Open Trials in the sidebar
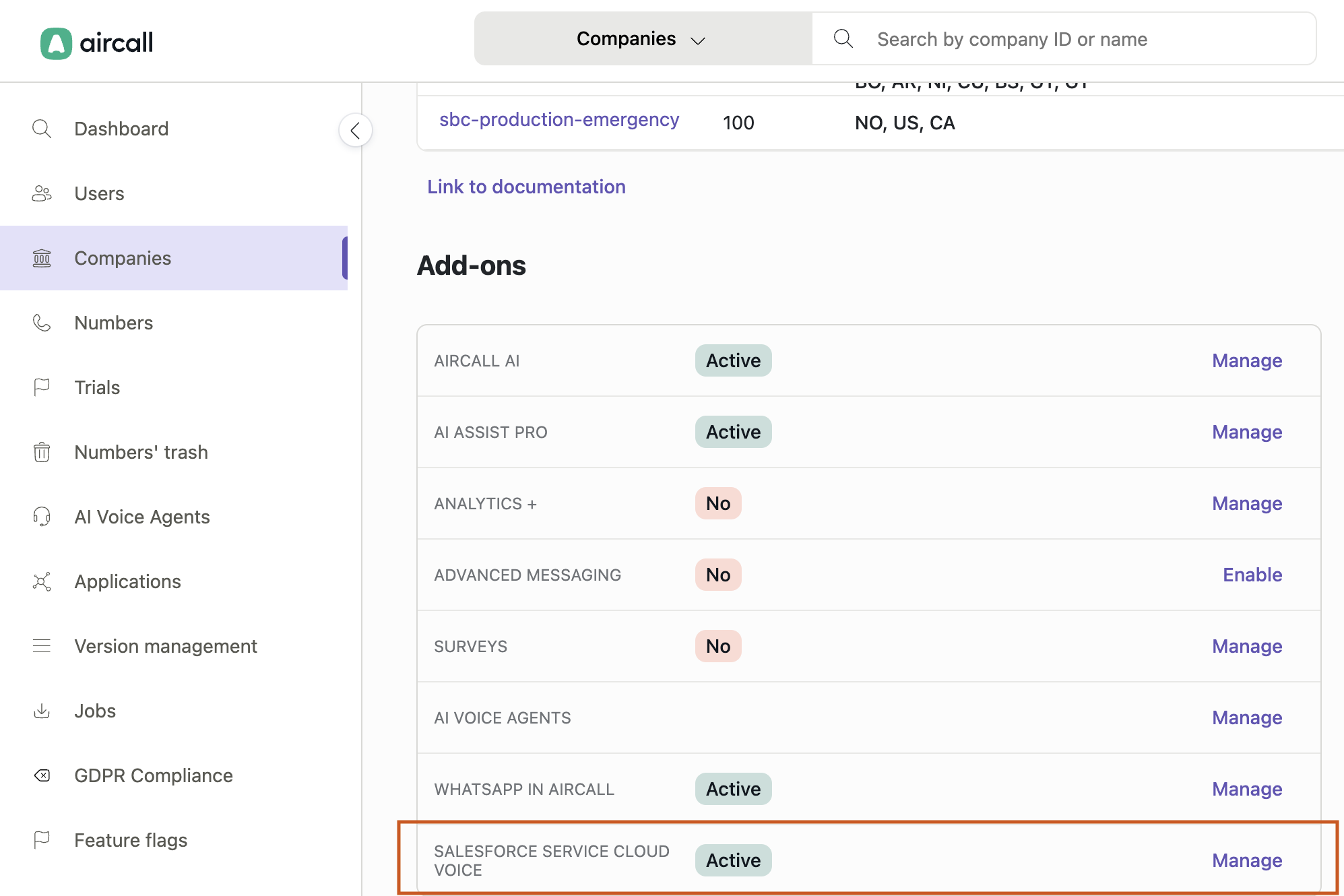Screen dimensions: 1344x896 coord(174,387)
